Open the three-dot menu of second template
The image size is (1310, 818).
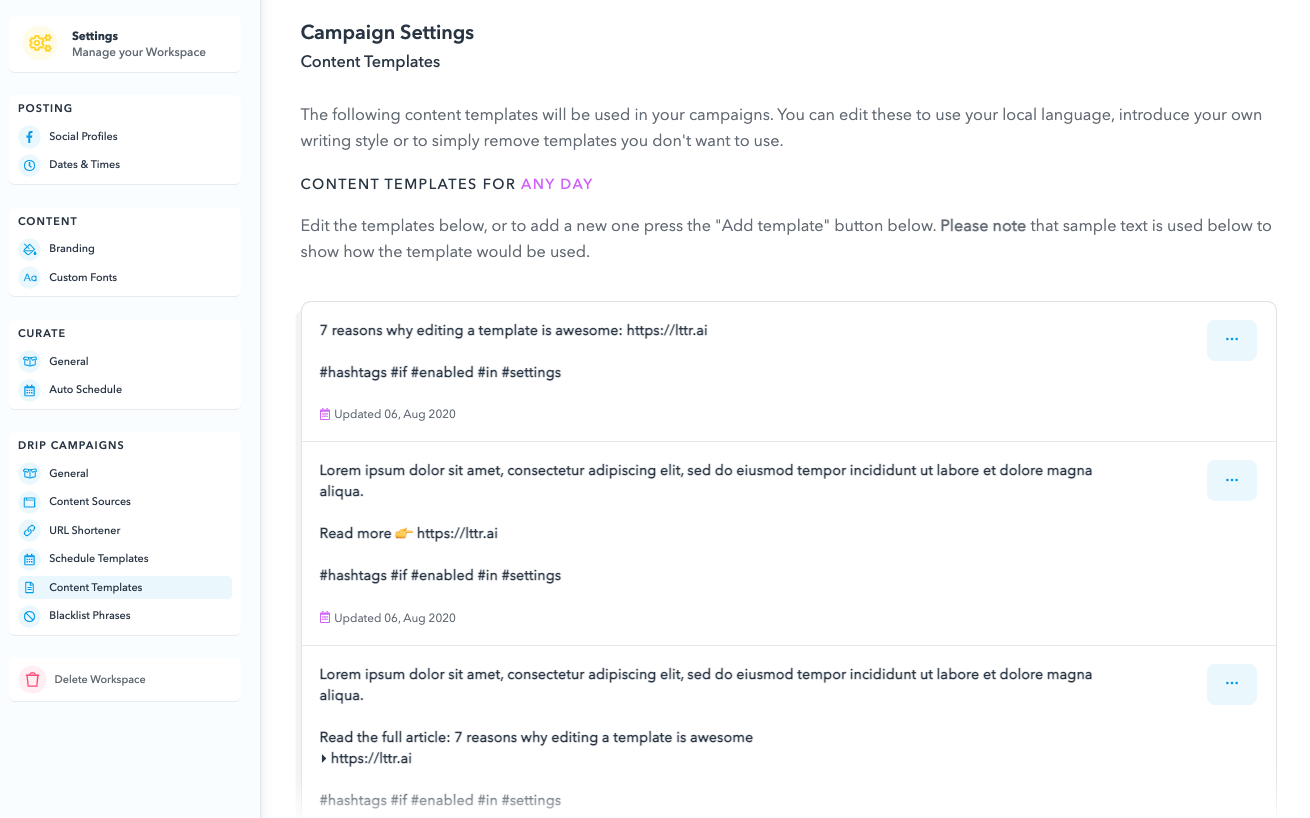point(1232,480)
